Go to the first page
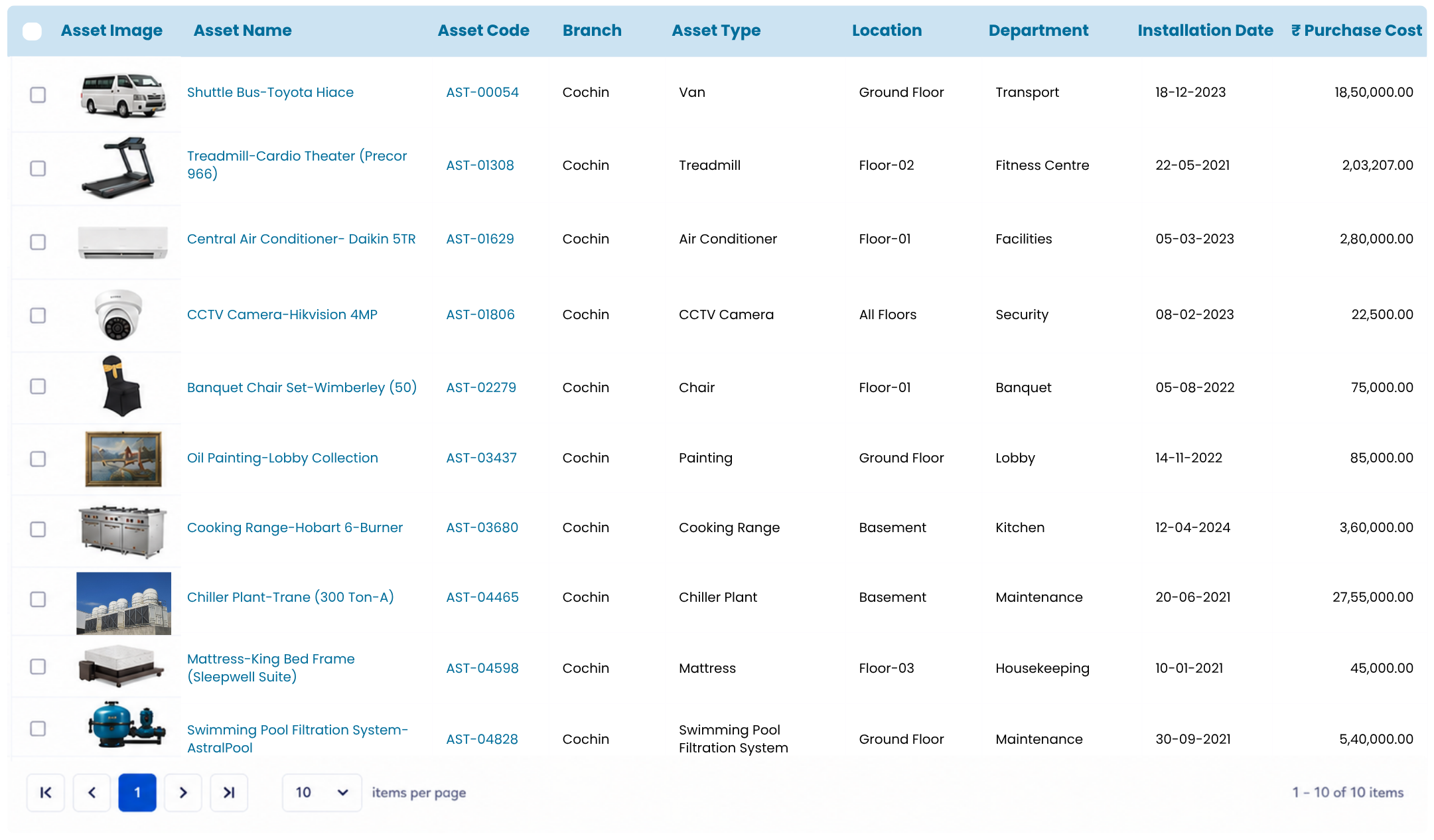This screenshot has height=840, width=1434. [46, 792]
